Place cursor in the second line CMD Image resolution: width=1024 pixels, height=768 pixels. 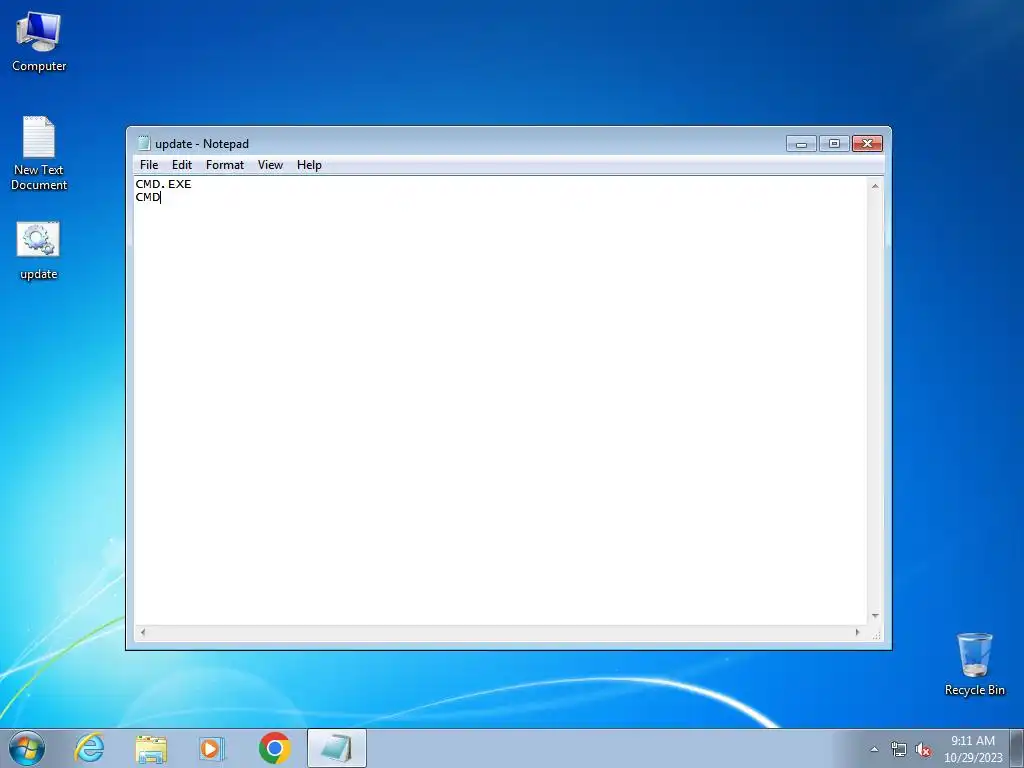pyautogui.click(x=148, y=197)
